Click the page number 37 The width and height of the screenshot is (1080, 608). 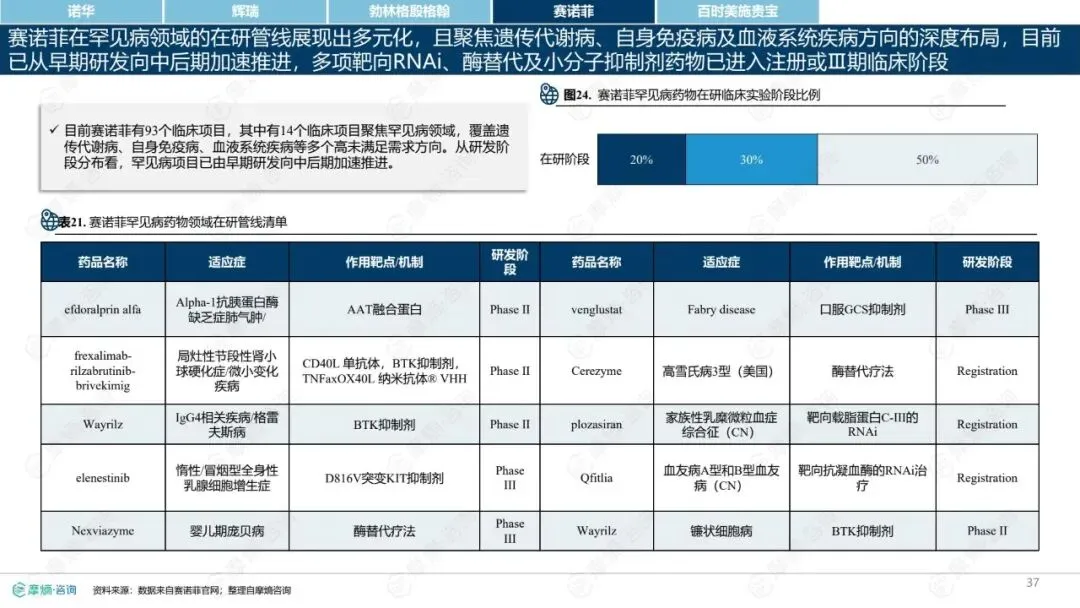click(1032, 583)
